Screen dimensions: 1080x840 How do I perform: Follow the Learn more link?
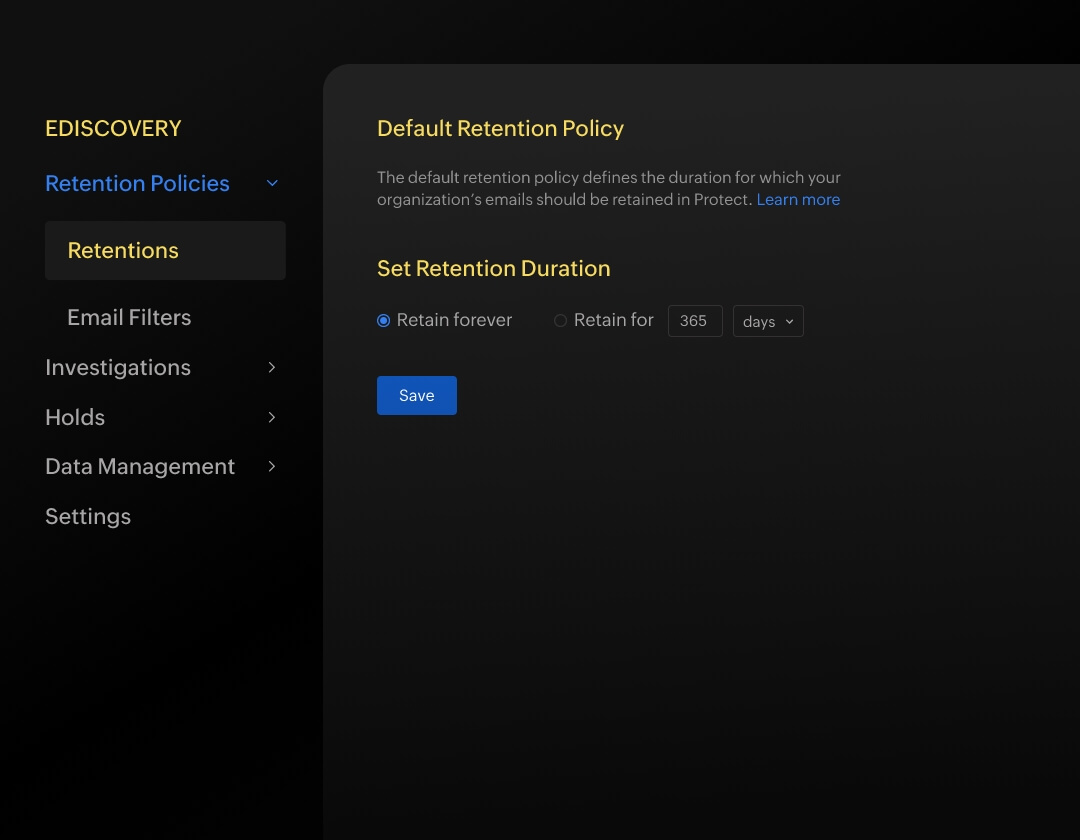[x=797, y=200]
